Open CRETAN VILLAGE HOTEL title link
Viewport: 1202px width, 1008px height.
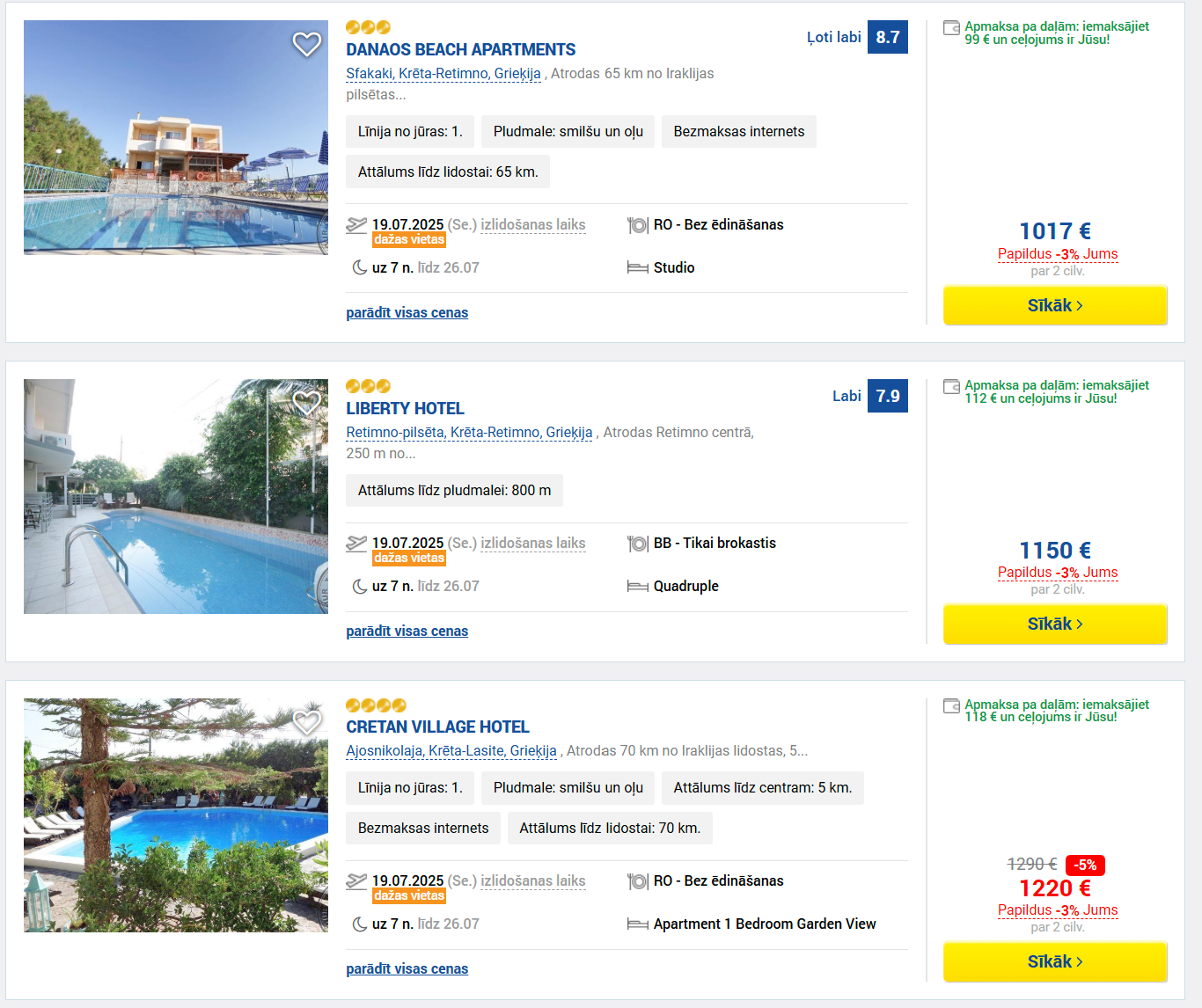(x=437, y=727)
